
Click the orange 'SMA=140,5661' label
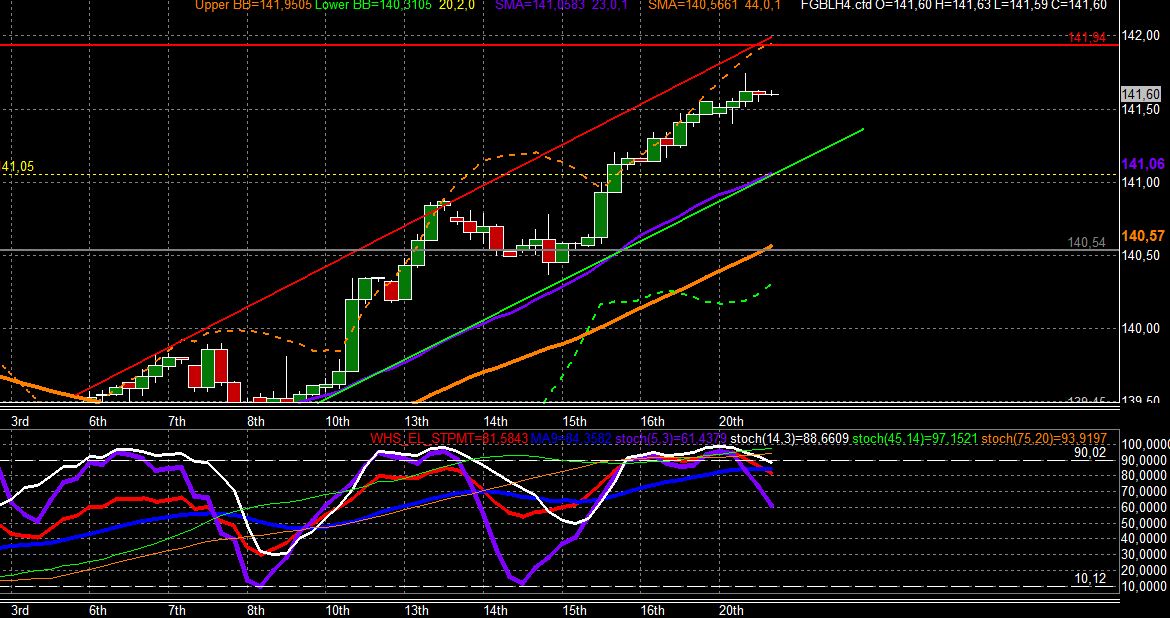[693, 5]
